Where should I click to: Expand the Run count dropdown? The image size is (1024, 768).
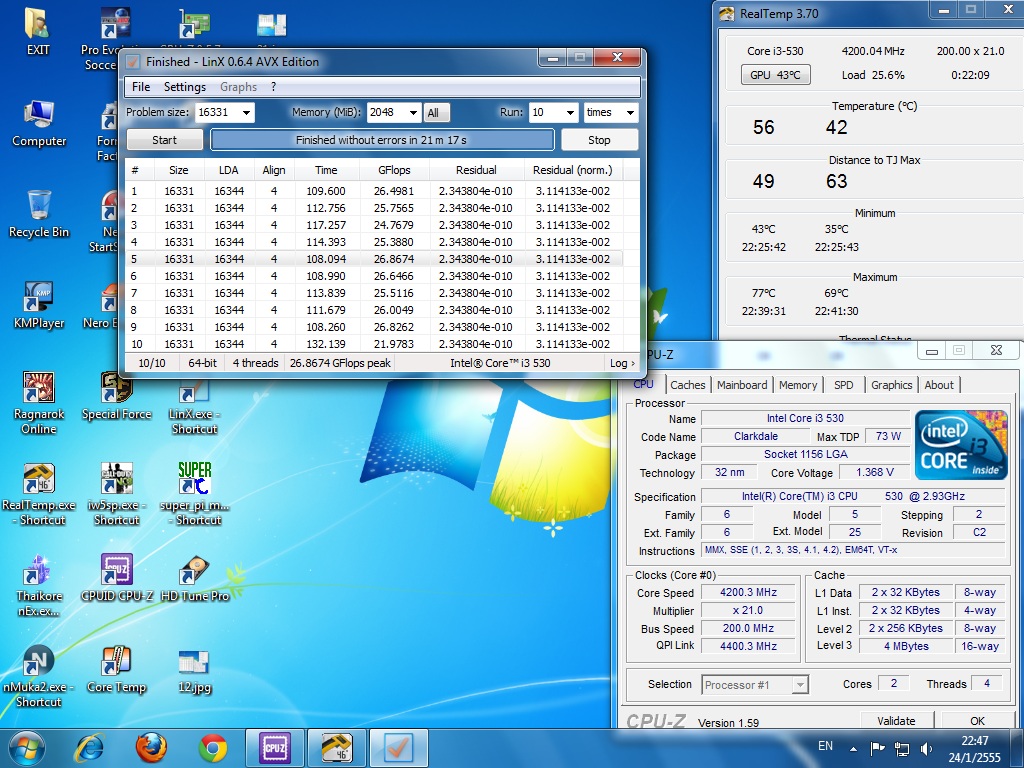pos(570,112)
